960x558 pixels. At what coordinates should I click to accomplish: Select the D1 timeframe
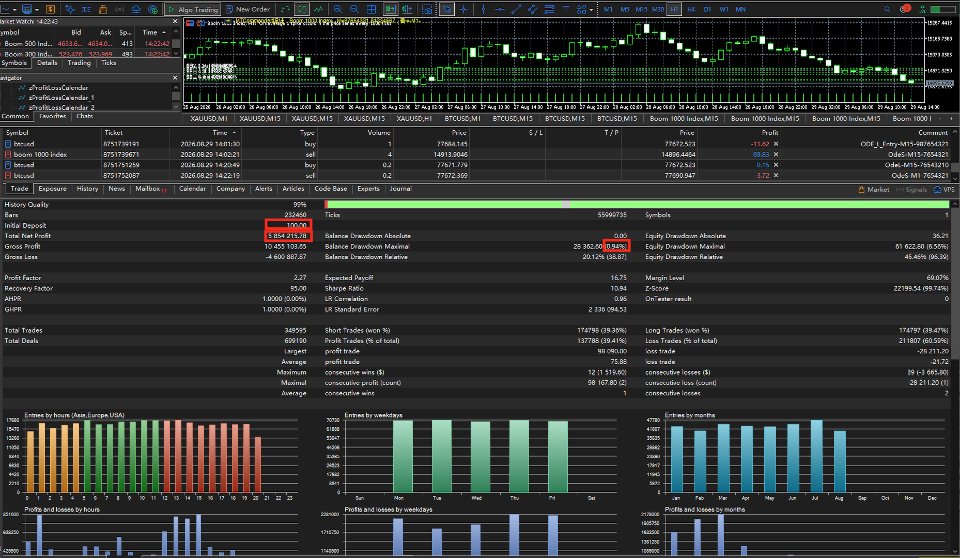(707, 9)
